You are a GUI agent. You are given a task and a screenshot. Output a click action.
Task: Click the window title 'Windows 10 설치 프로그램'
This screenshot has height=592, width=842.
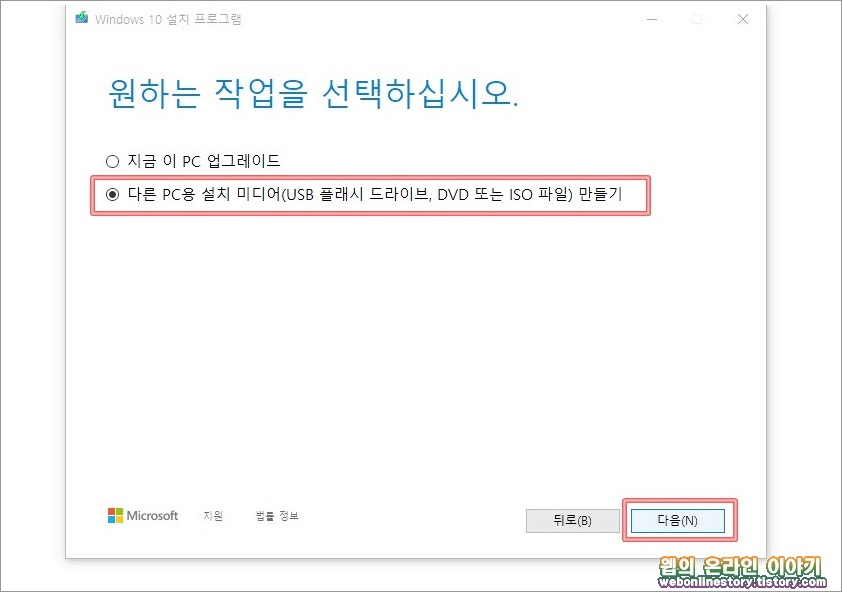pyautogui.click(x=168, y=19)
